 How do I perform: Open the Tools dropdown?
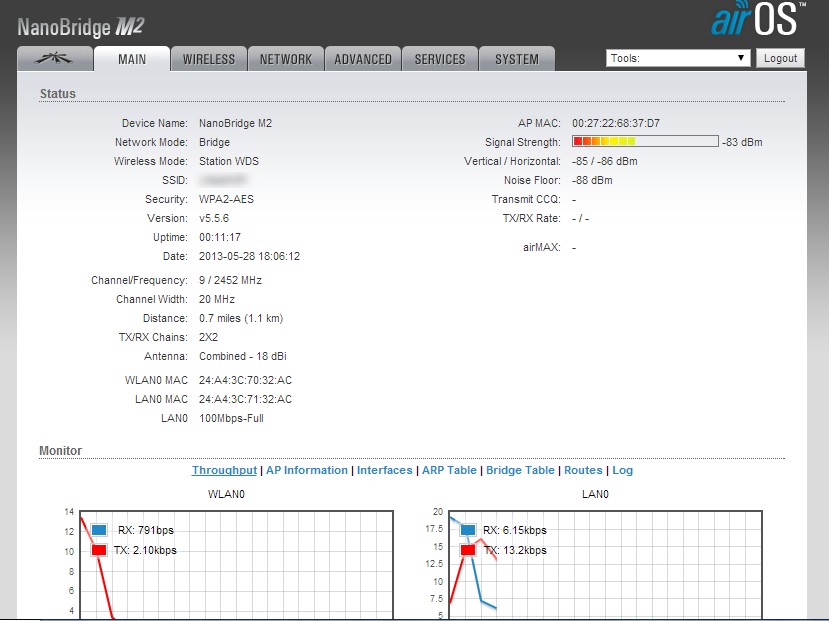[678, 58]
